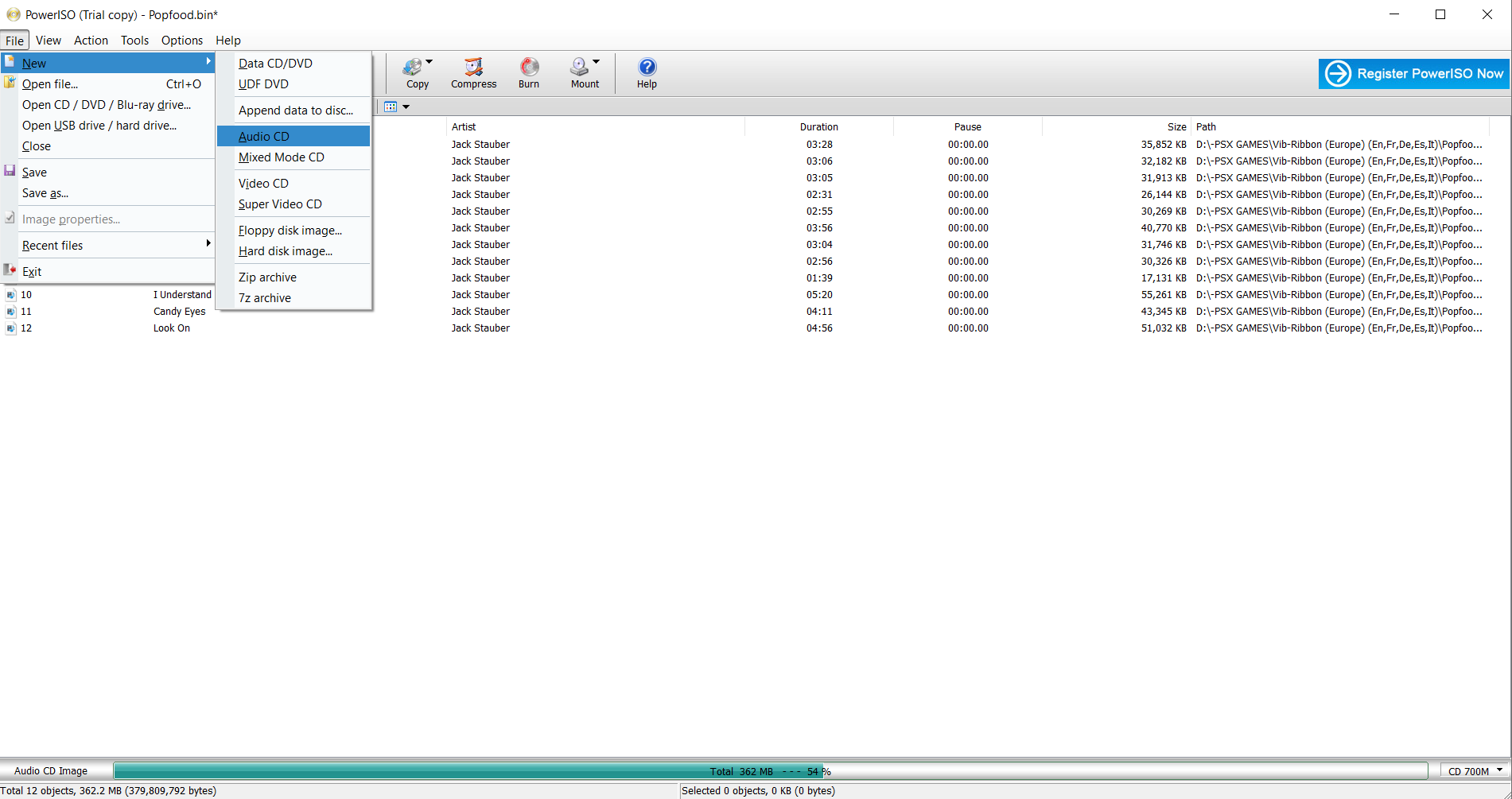Select Save as in the File menu

pyautogui.click(x=108, y=193)
